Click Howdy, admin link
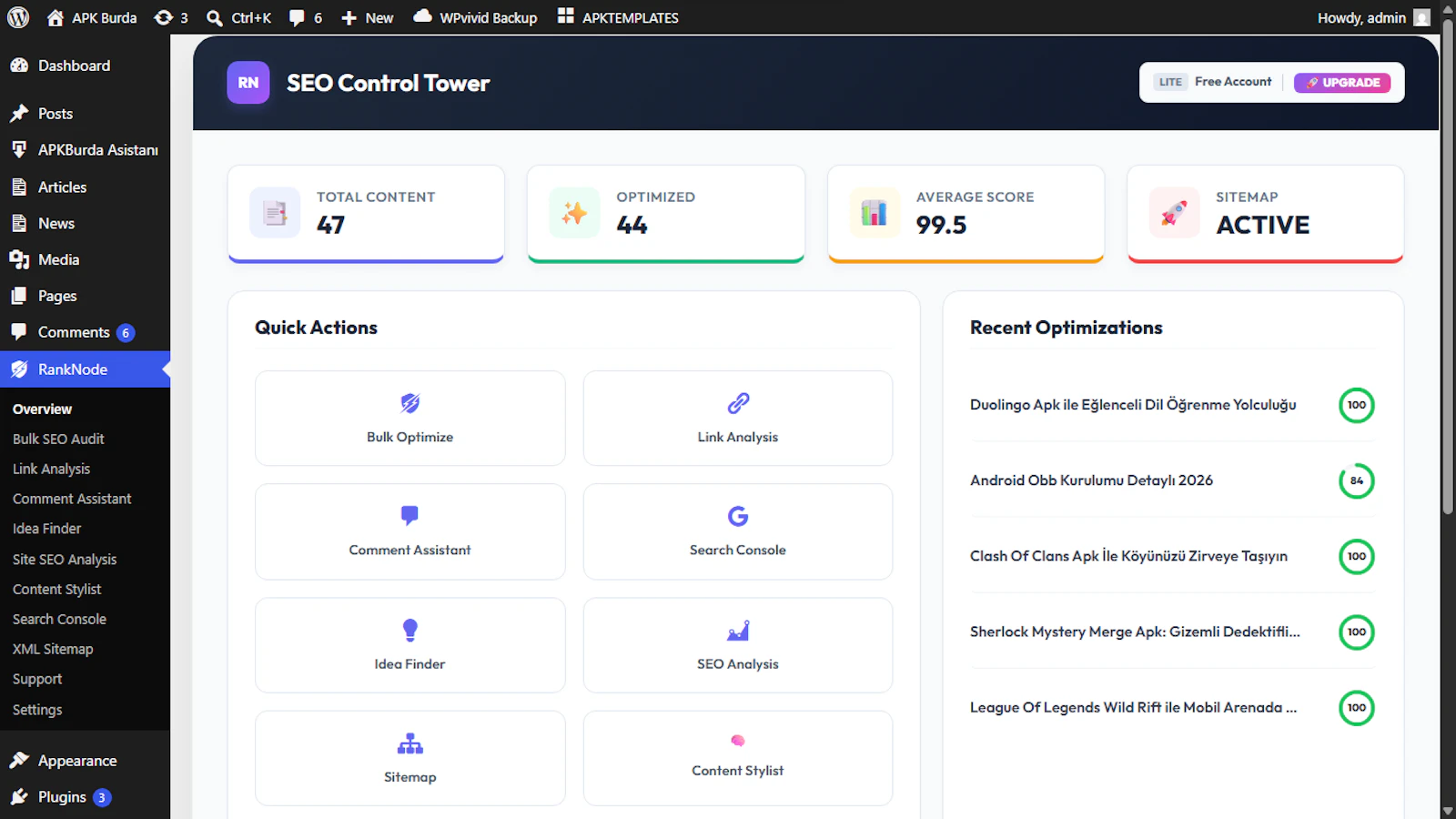 1361,17
